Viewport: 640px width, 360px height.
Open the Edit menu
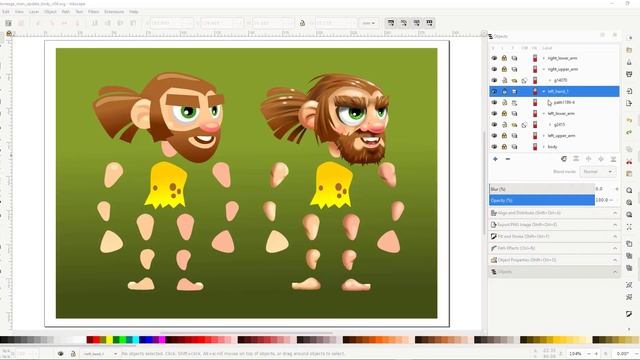[6, 12]
